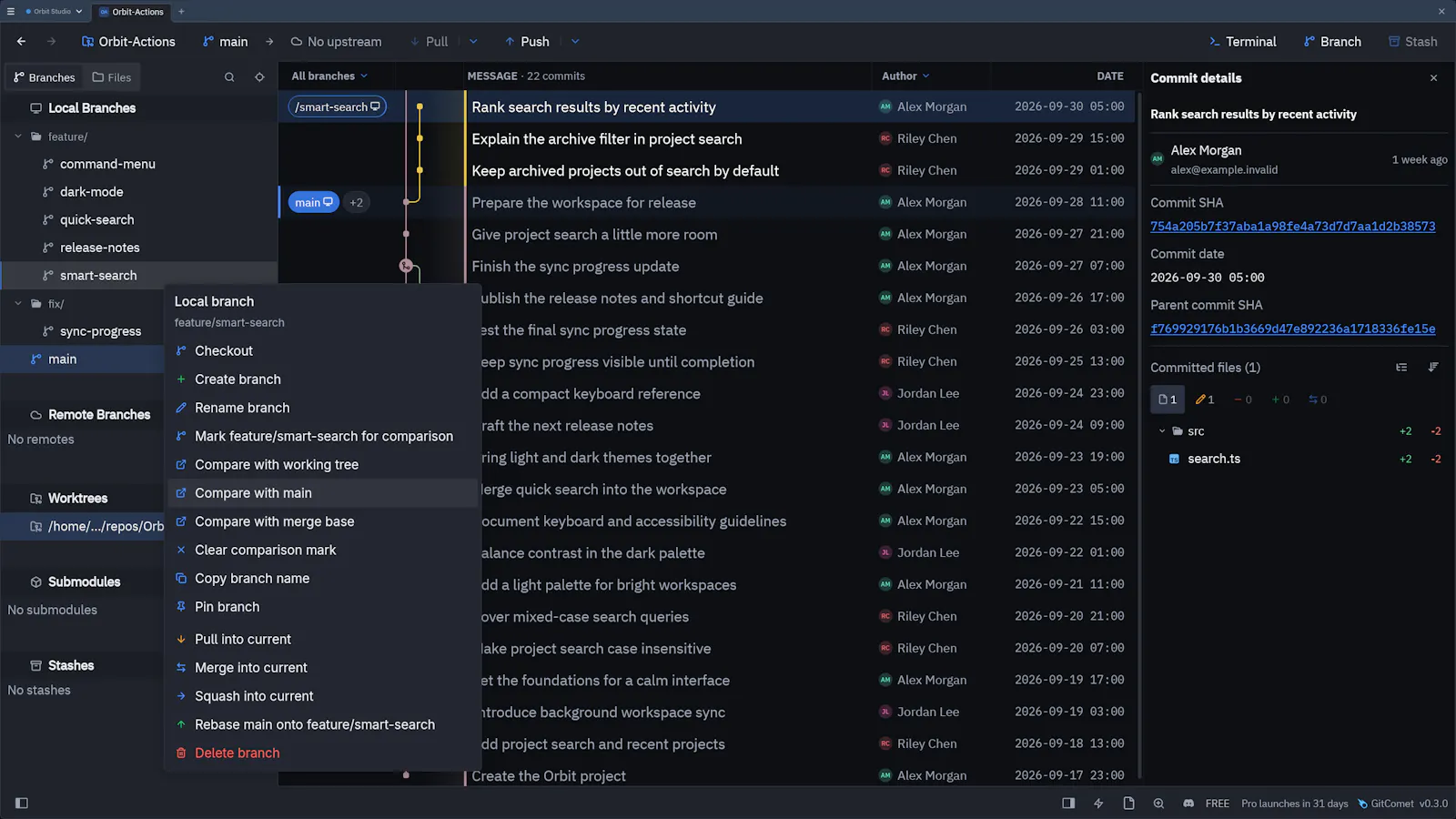Collapse the fix/ folder in branches
This screenshot has height=819, width=1456.
18,304
